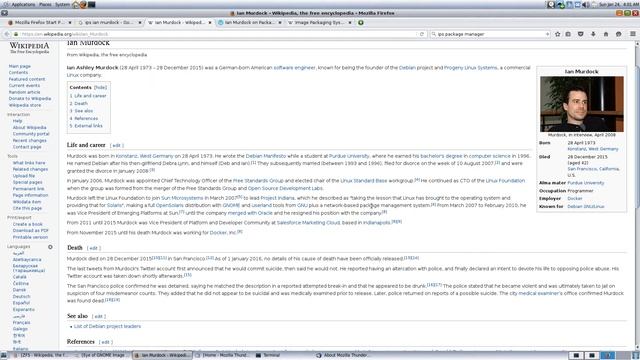
Task: Open the Firefox hamburger menu
Action: tap(633, 34)
